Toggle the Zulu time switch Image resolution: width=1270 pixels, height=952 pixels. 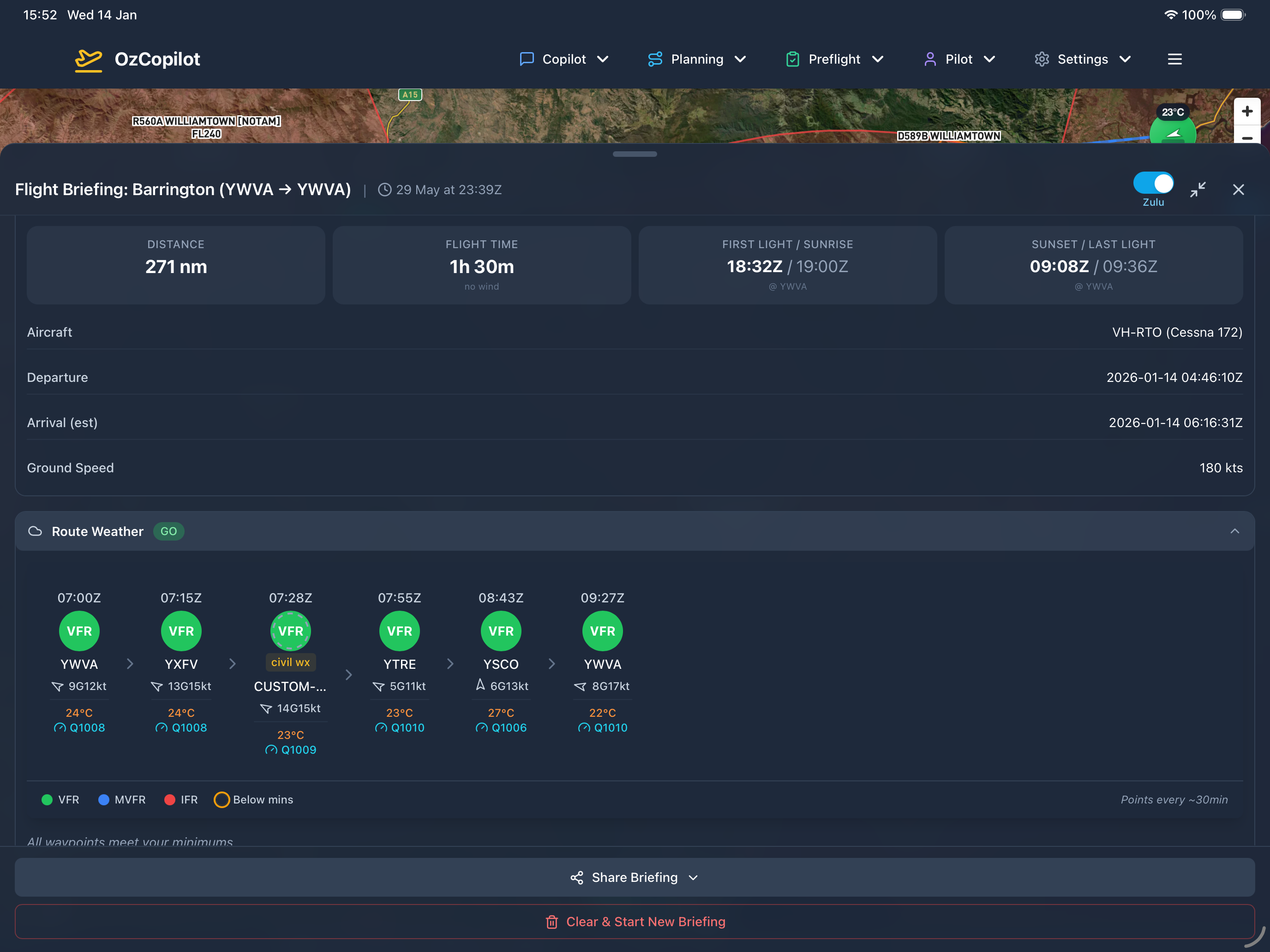pyautogui.click(x=1153, y=184)
